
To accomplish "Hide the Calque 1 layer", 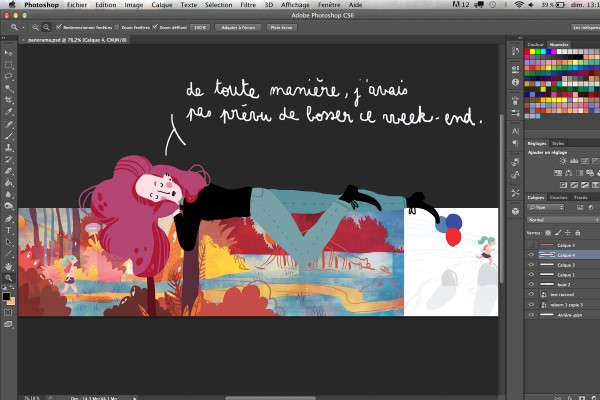I will (531, 275).
